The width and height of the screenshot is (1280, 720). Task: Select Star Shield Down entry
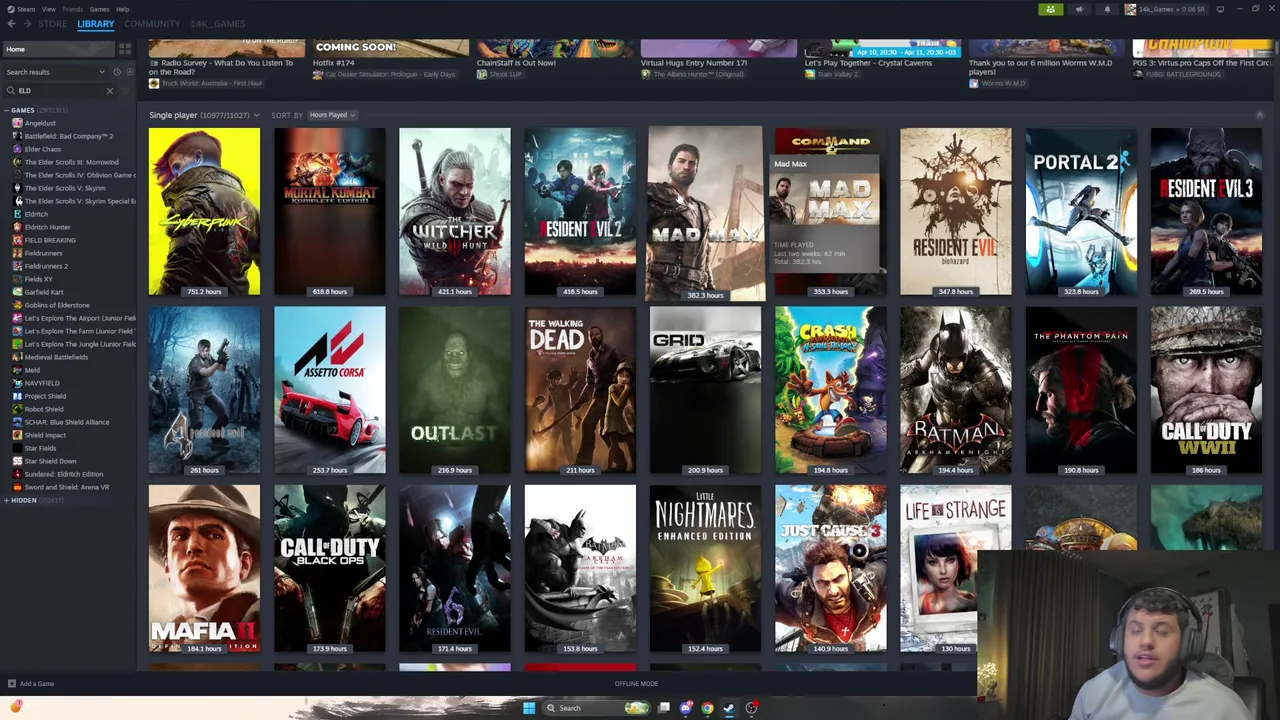pyautogui.click(x=50, y=461)
